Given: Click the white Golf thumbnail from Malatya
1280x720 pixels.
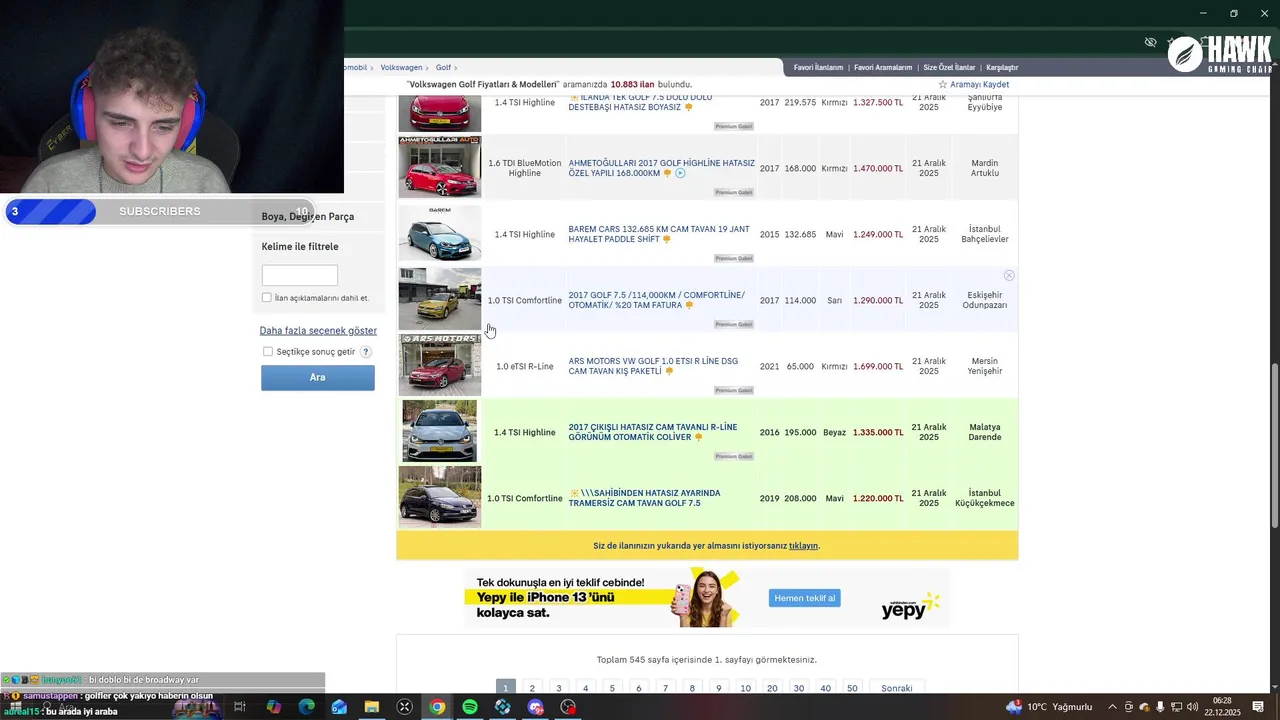Looking at the screenshot, I should (440, 431).
